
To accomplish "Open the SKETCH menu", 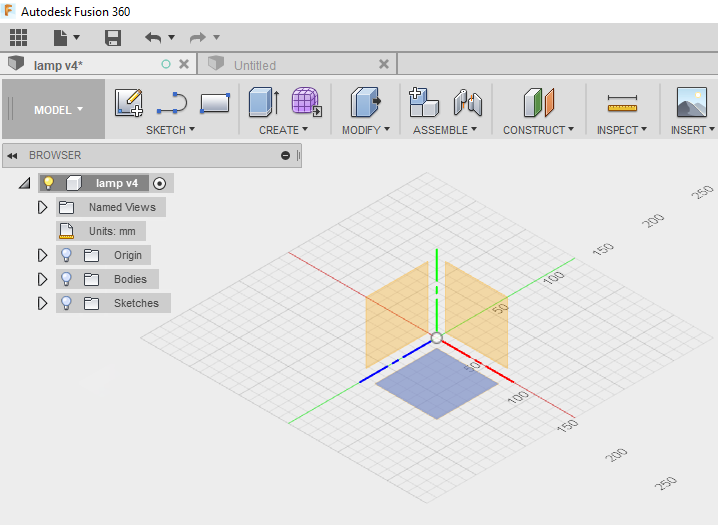I will (170, 130).
